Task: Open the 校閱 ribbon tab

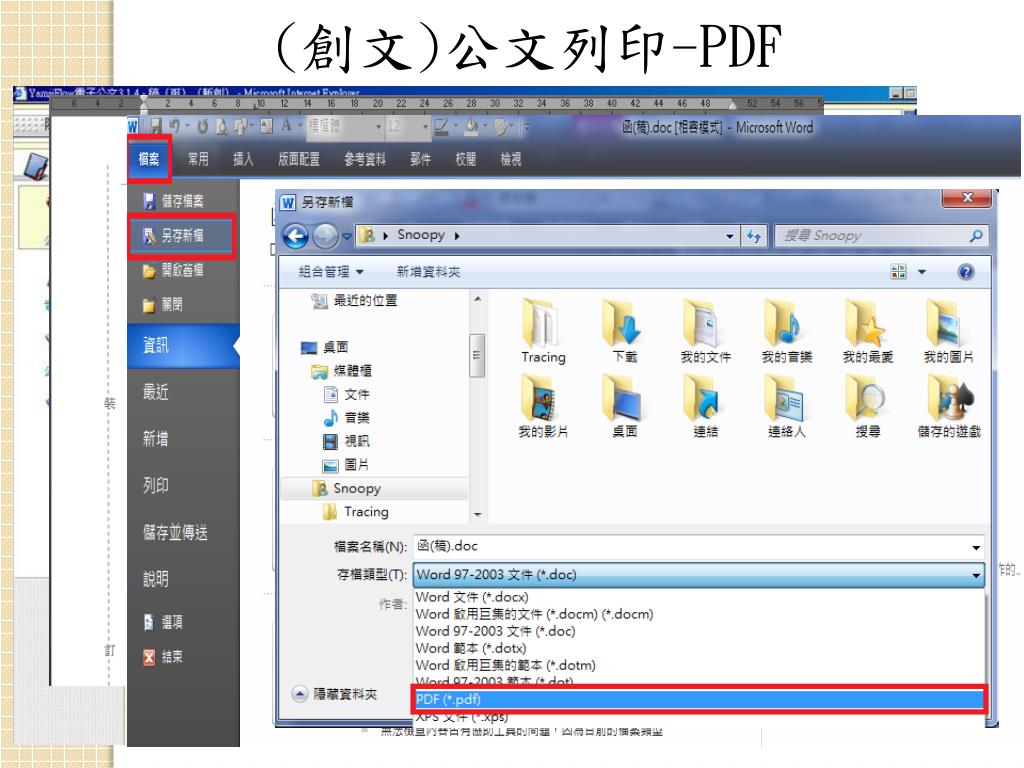Action: pos(466,159)
